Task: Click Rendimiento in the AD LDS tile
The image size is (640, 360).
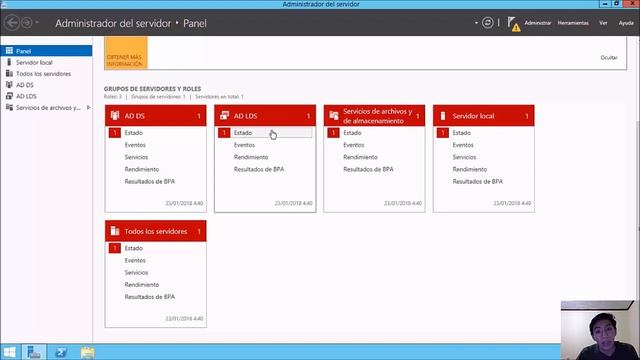Action: click(251, 157)
